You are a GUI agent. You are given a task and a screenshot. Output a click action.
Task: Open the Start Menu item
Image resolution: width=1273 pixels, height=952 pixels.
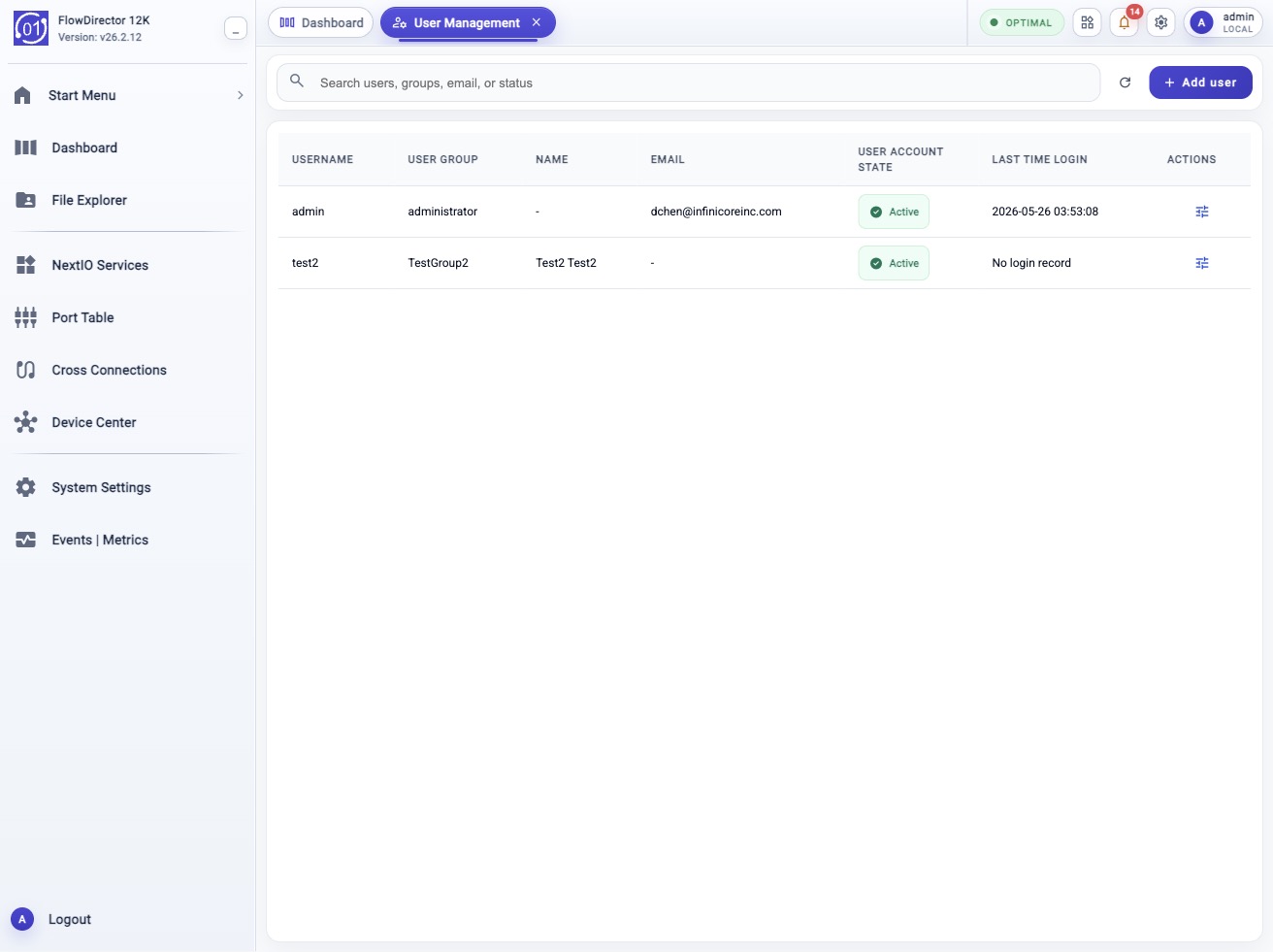pos(128,95)
